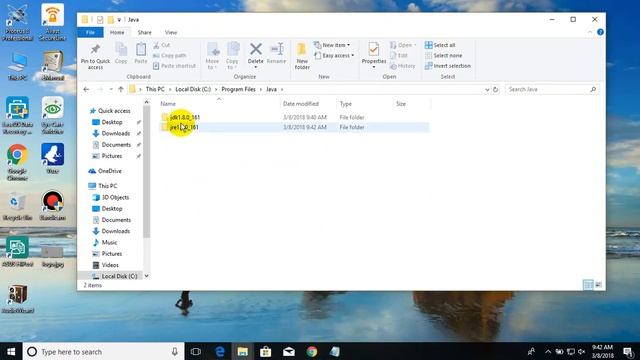Click the Open command in ribbon
The image size is (640, 360).
(x=403, y=45)
